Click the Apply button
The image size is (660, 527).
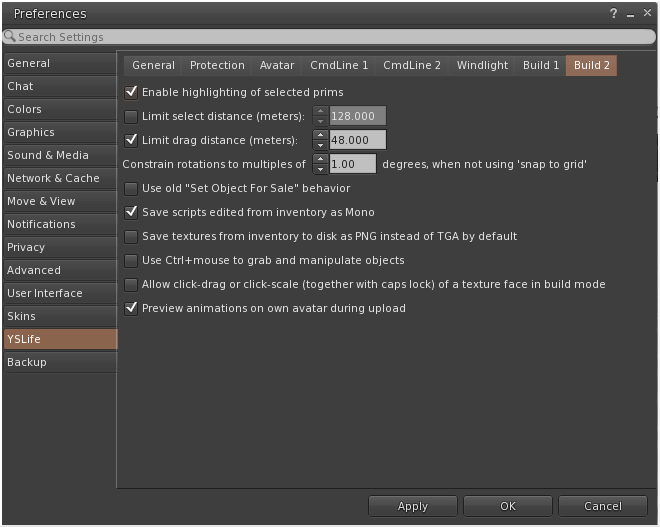click(x=412, y=506)
